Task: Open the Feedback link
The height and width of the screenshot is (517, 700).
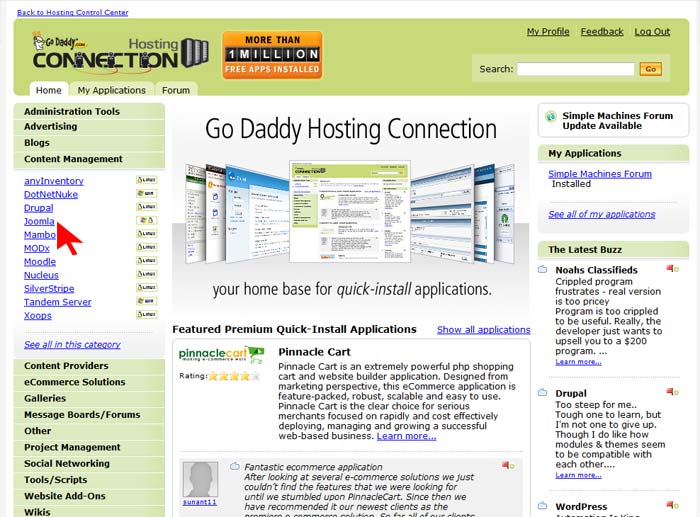Action: (602, 32)
